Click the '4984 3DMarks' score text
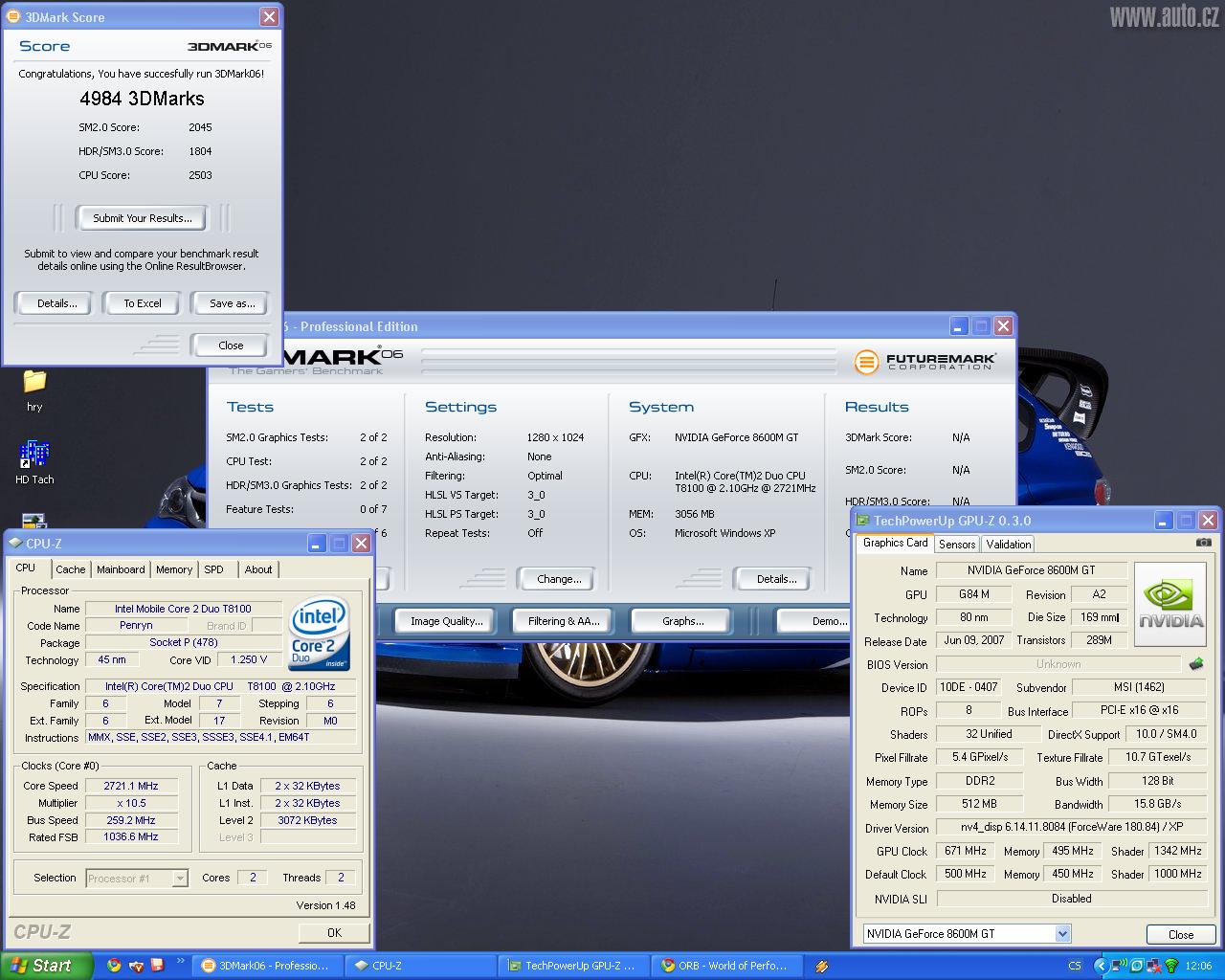 (142, 99)
